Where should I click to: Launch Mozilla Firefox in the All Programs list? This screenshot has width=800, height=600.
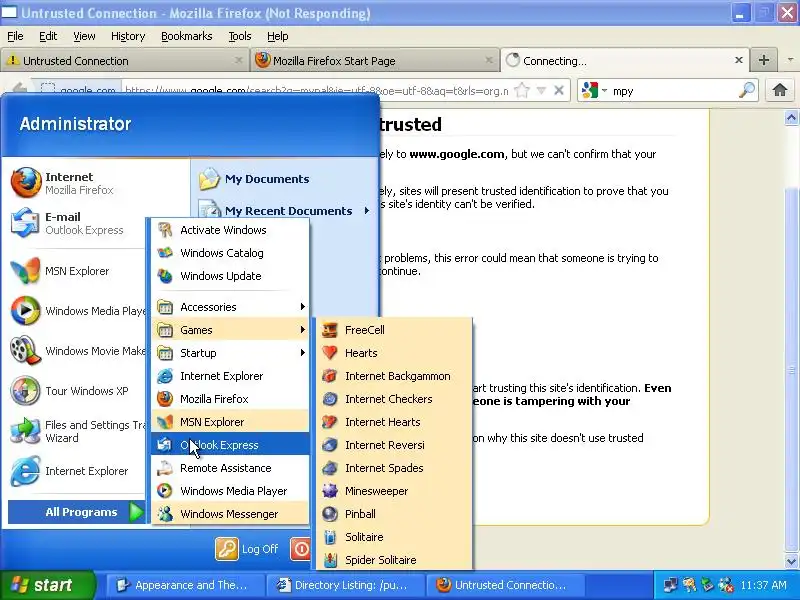point(230,398)
